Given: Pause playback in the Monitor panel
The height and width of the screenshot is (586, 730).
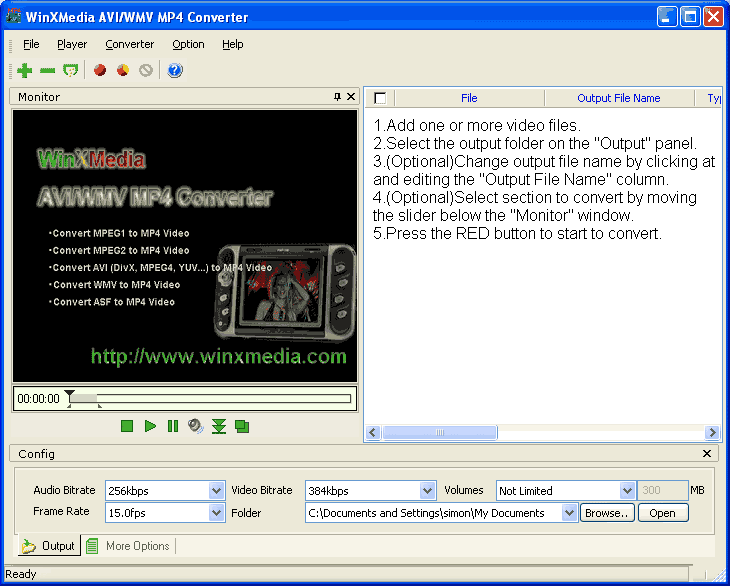Looking at the screenshot, I should pyautogui.click(x=173, y=426).
